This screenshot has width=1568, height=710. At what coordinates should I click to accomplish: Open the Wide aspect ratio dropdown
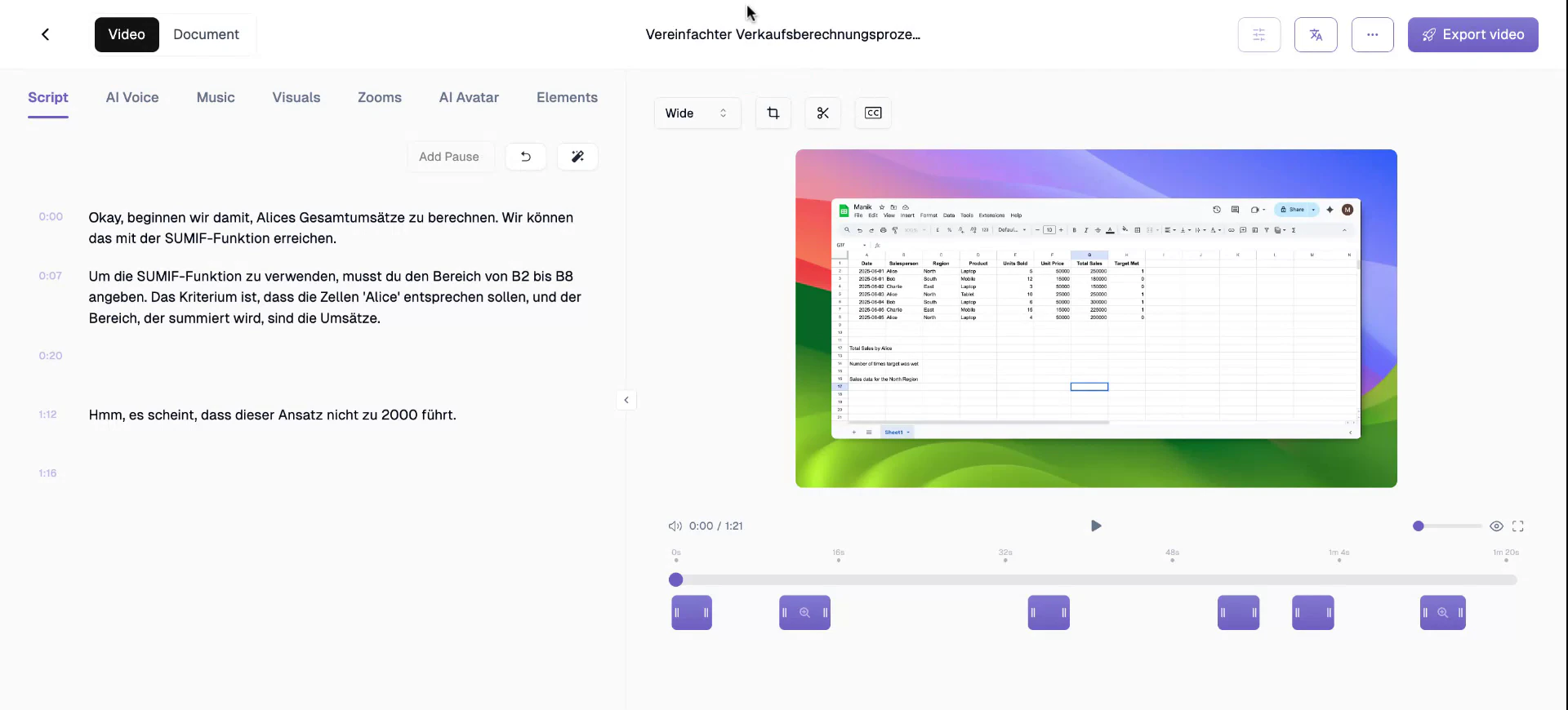(697, 113)
